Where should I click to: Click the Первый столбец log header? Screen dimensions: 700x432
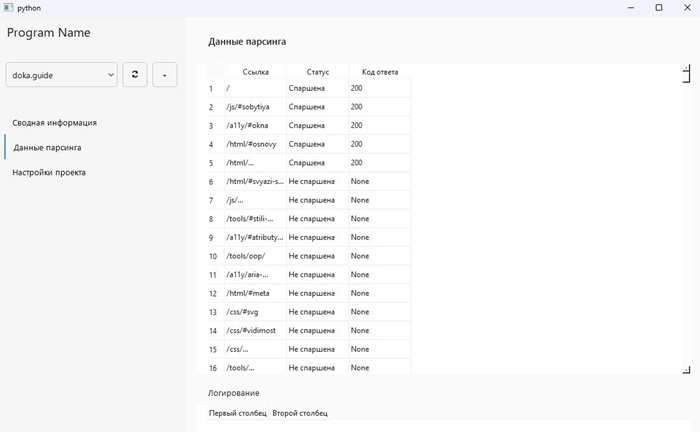(237, 413)
